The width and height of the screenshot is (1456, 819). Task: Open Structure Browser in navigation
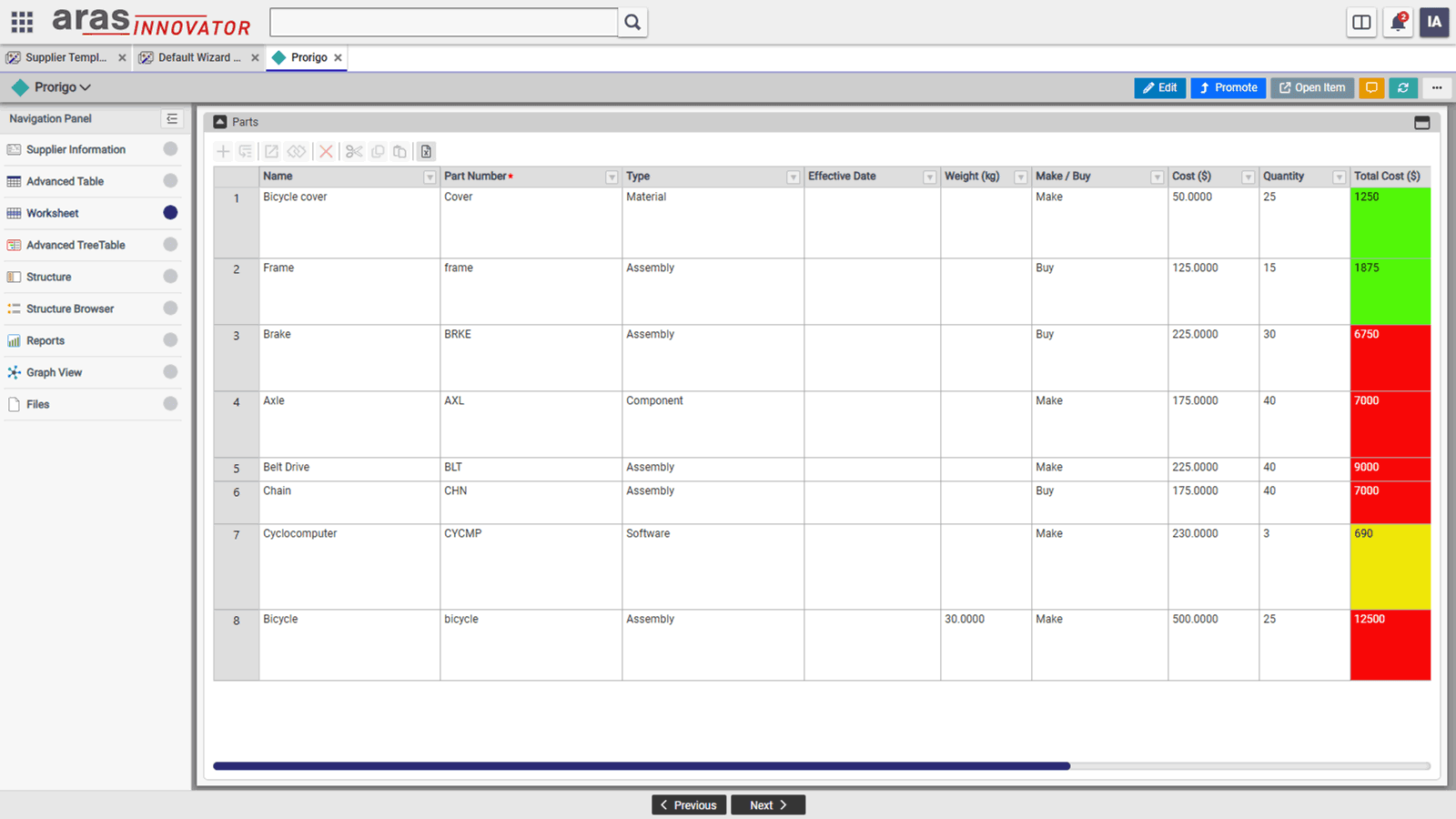(91, 308)
